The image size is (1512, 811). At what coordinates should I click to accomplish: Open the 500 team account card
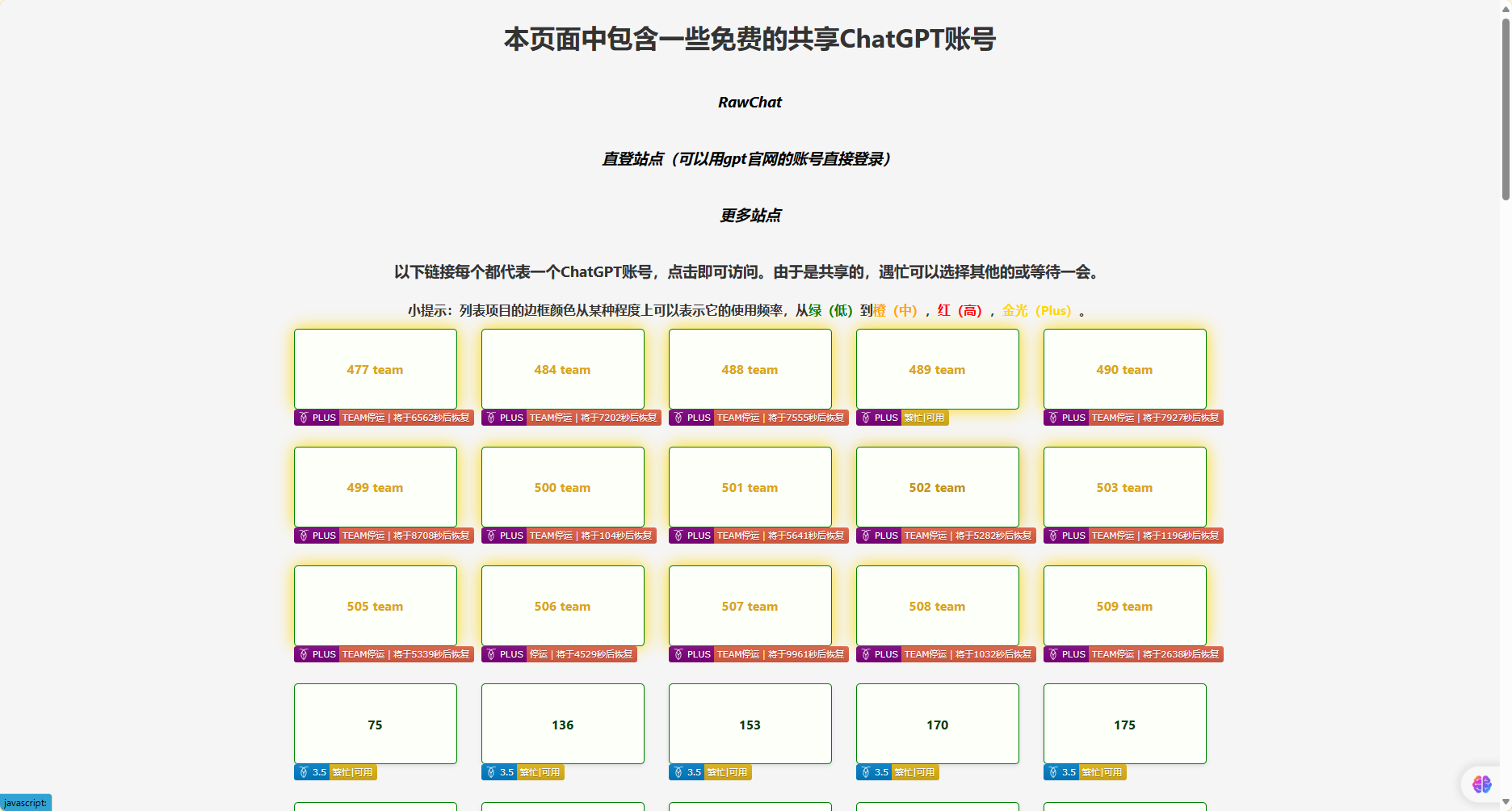click(x=563, y=487)
